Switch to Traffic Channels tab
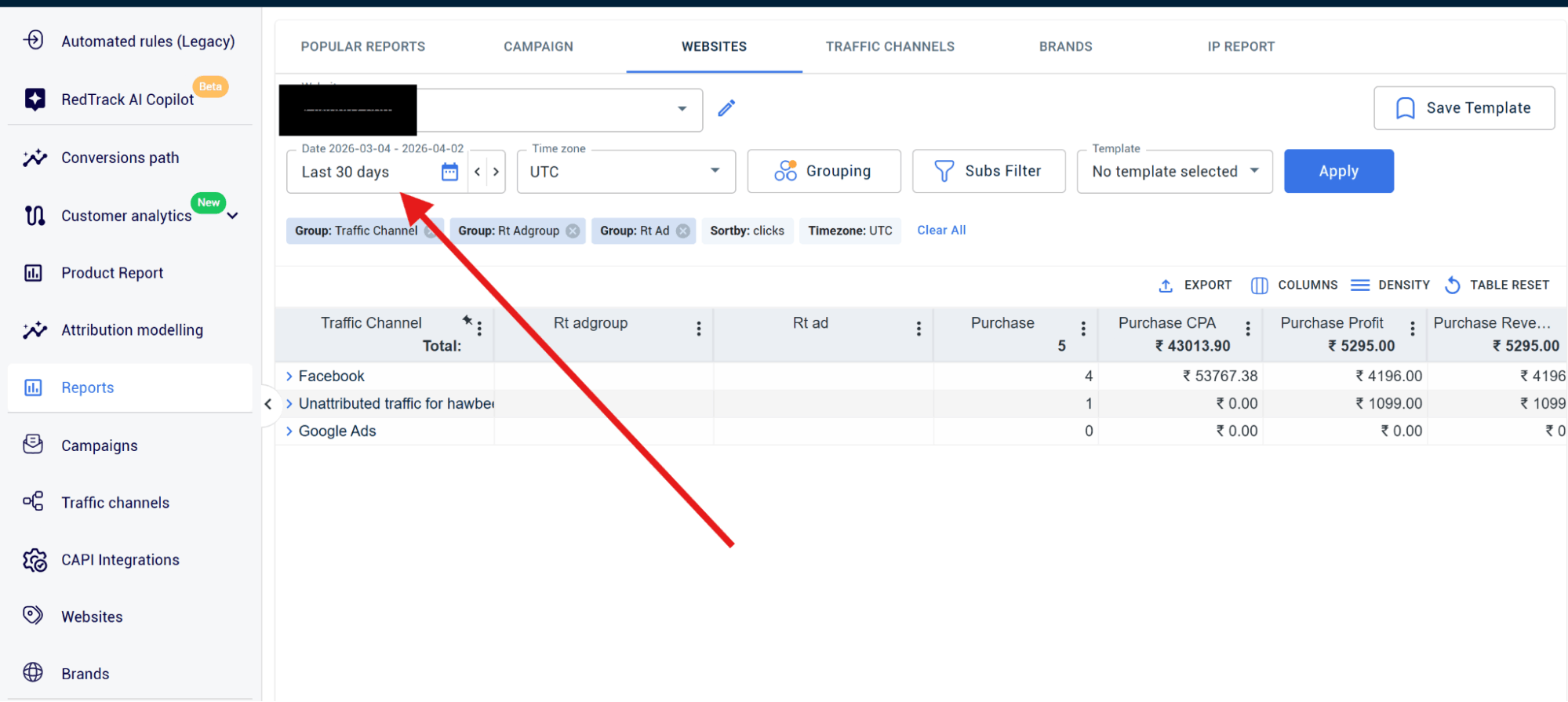This screenshot has width=1568, height=702. 890,47
